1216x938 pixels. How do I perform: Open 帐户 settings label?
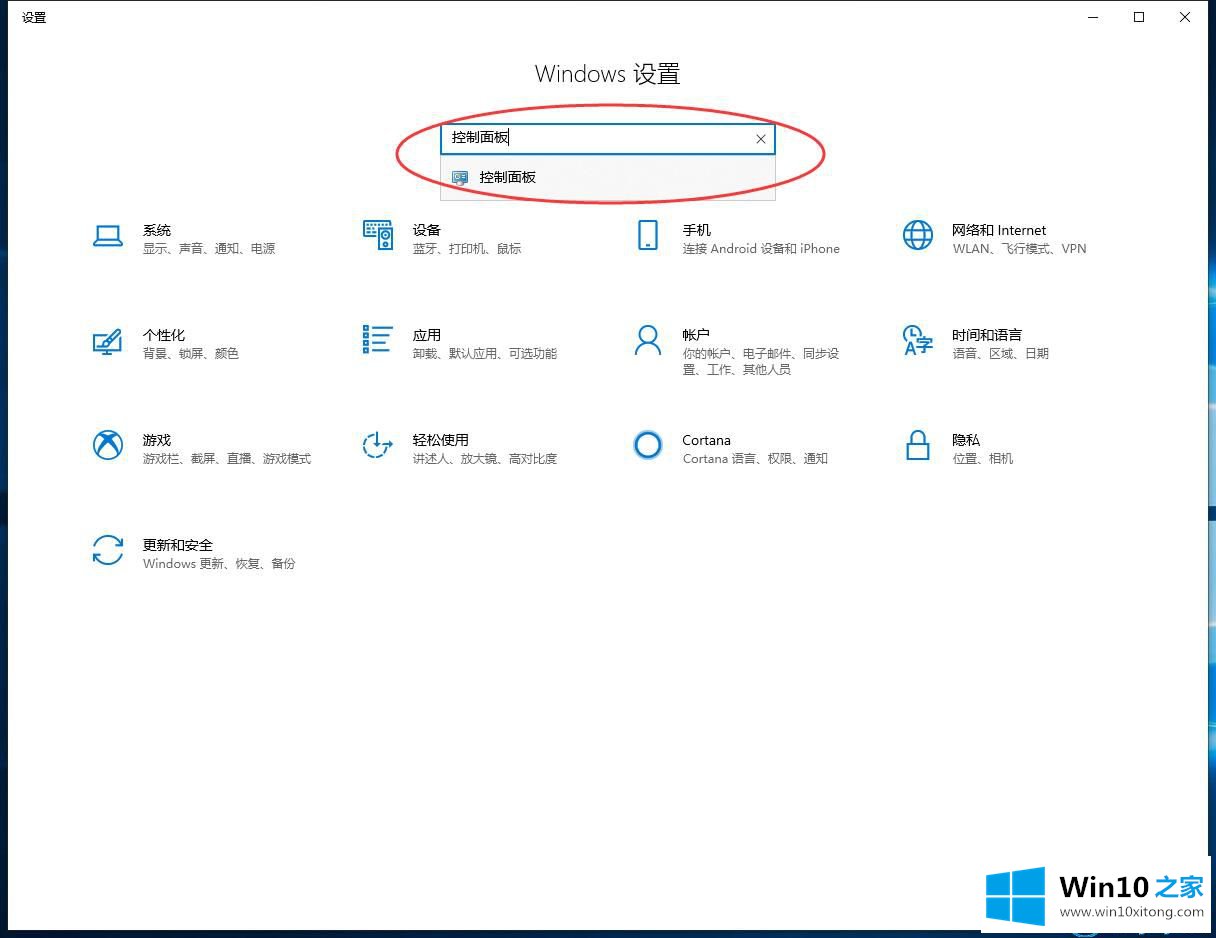[x=696, y=335]
